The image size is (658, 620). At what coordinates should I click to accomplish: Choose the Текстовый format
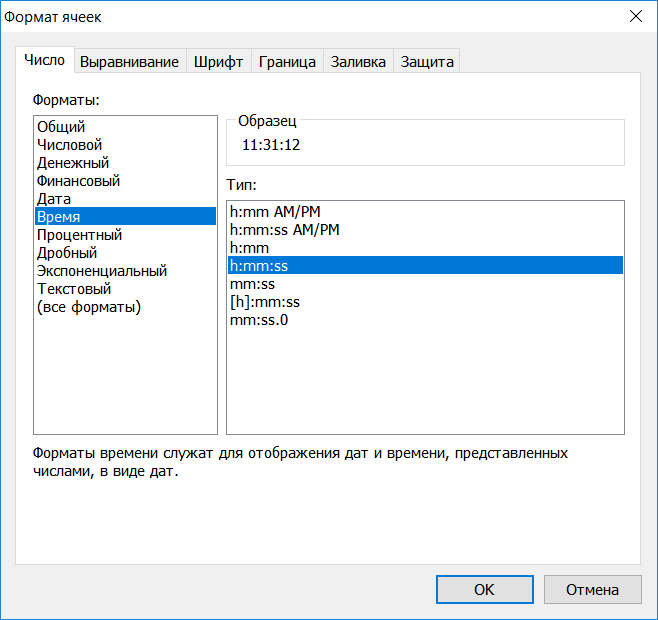click(125, 289)
